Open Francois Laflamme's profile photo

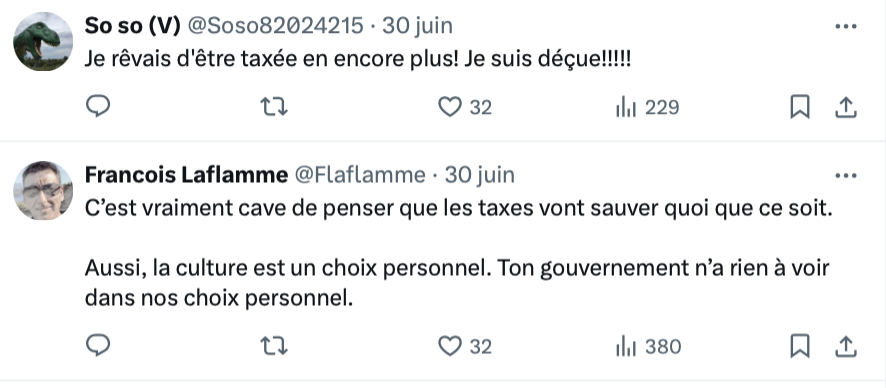click(x=43, y=190)
